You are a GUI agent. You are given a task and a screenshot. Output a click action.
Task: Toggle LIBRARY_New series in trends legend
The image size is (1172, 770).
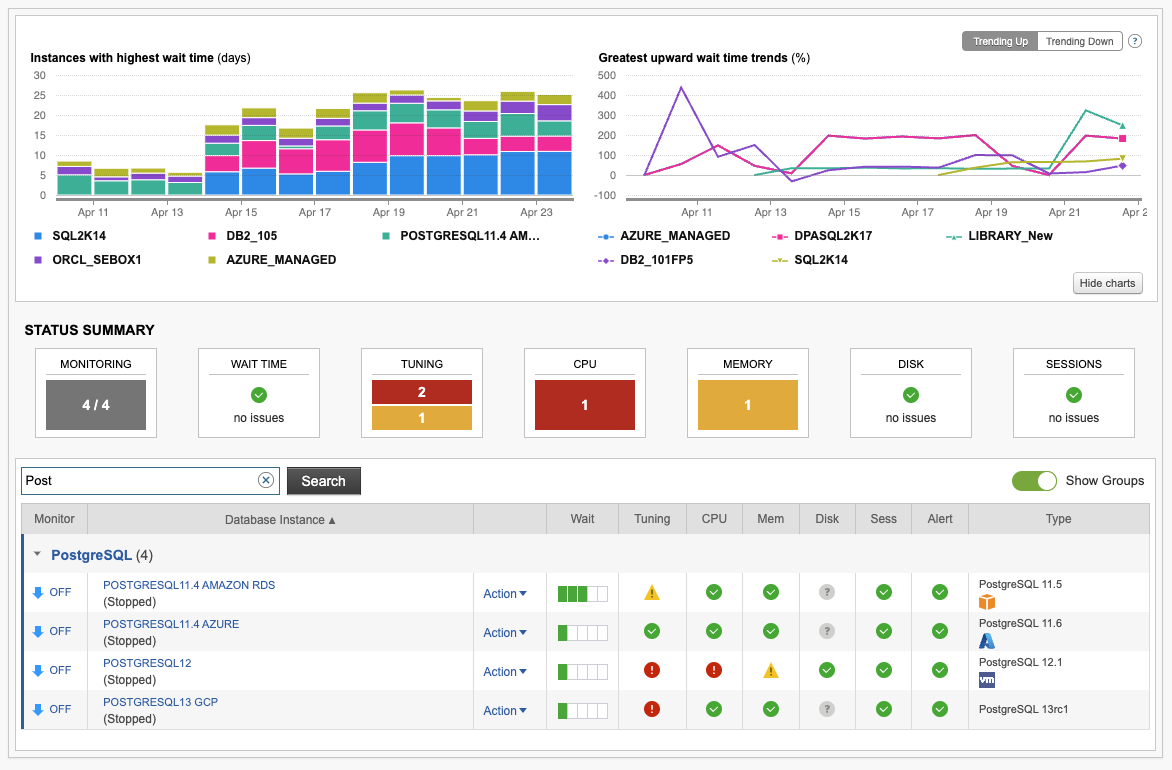999,235
